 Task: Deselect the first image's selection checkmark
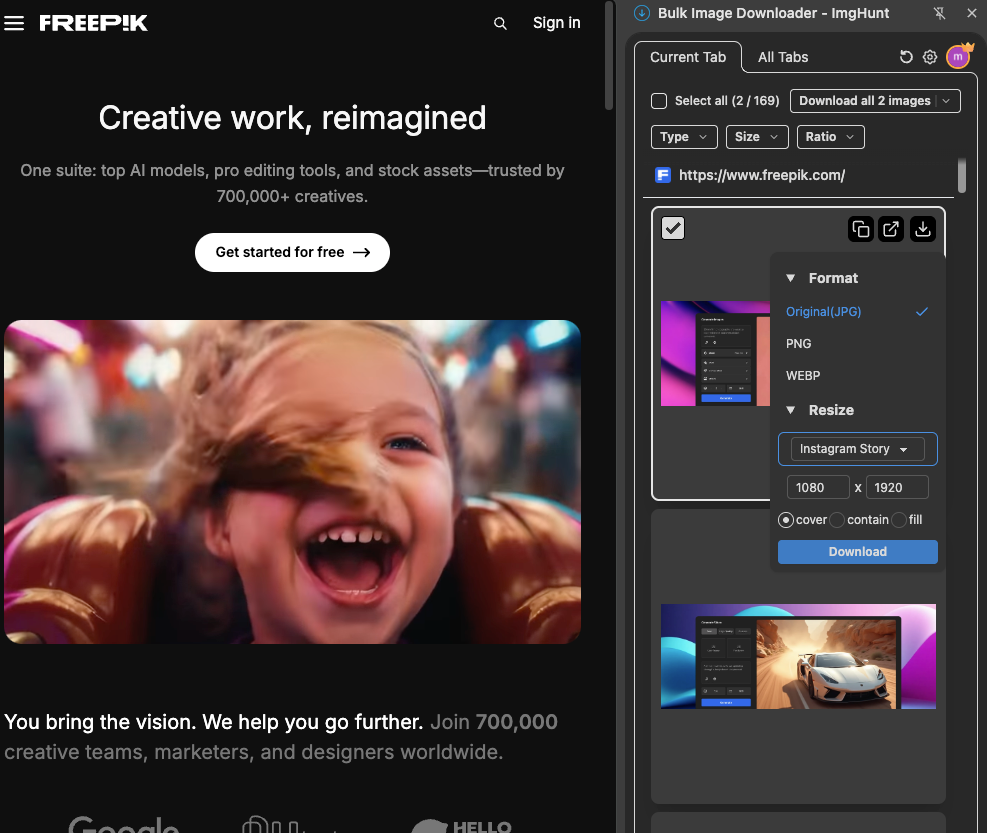click(673, 228)
